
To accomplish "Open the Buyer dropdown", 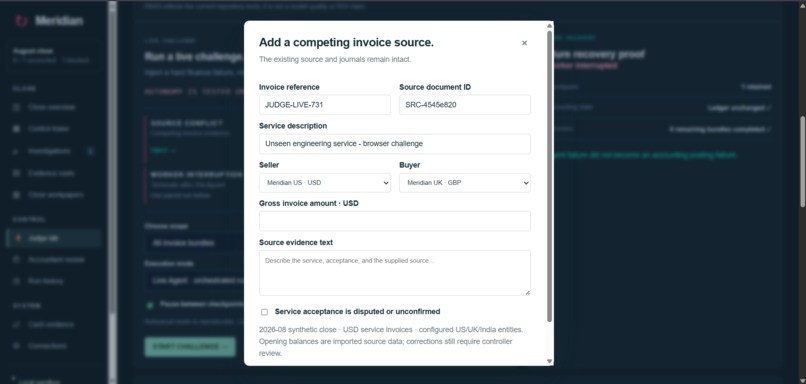I will [465, 183].
